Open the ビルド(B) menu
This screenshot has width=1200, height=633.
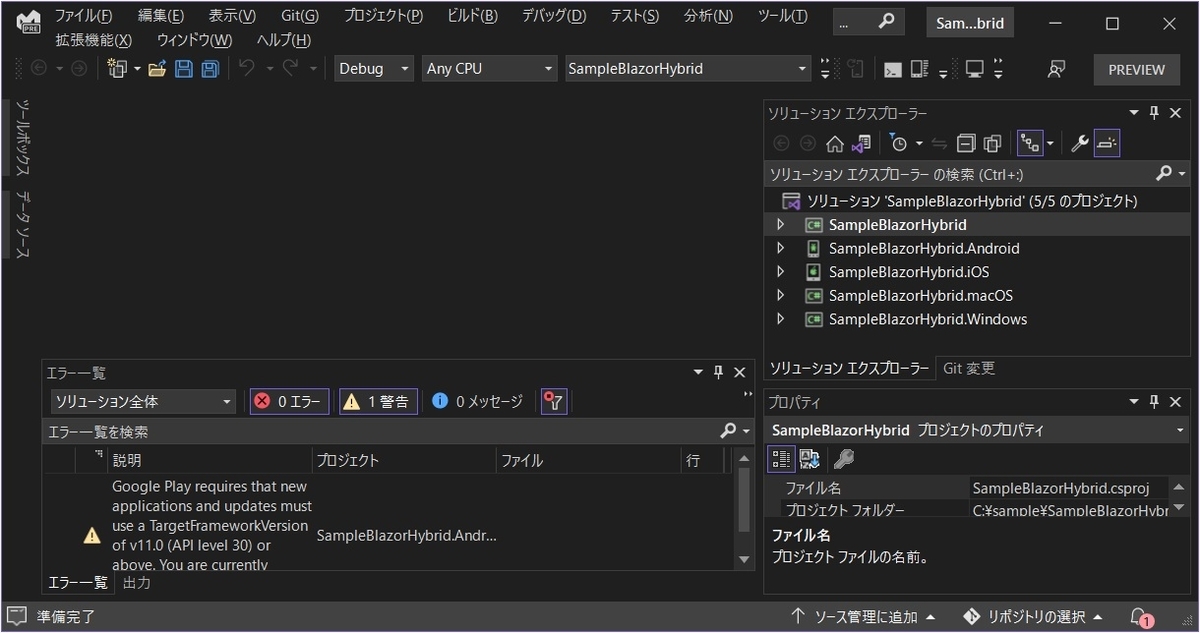point(472,16)
